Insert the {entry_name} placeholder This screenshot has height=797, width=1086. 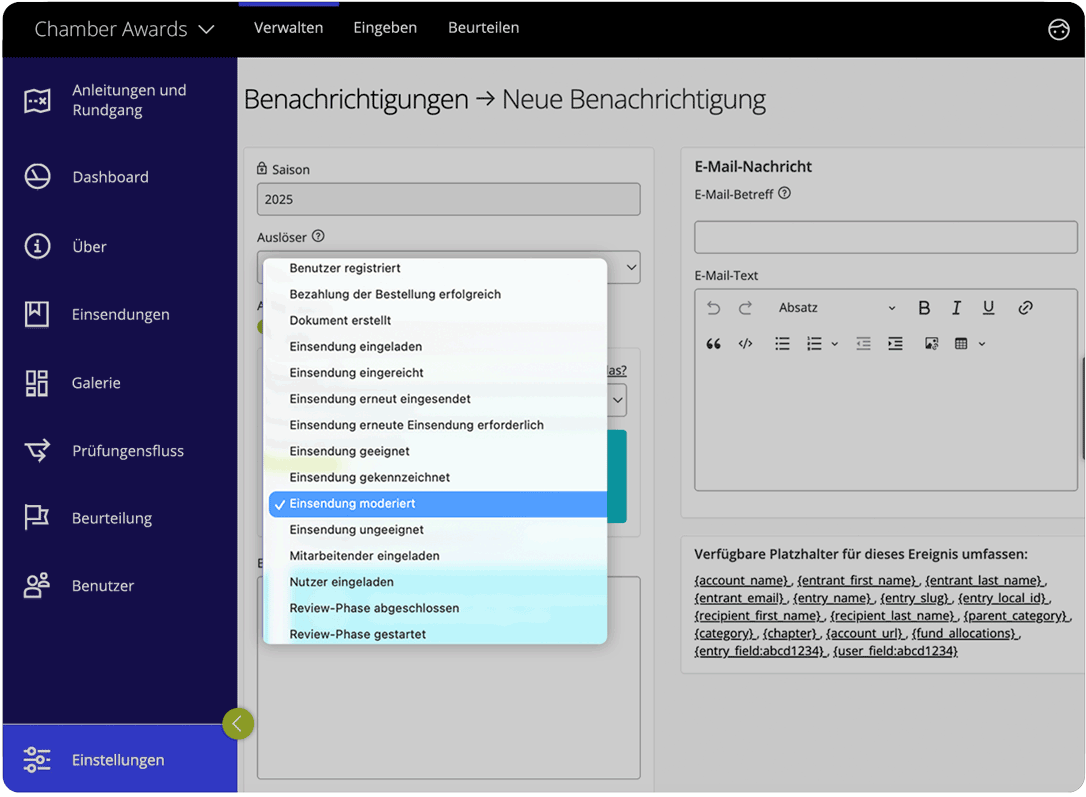click(832, 598)
